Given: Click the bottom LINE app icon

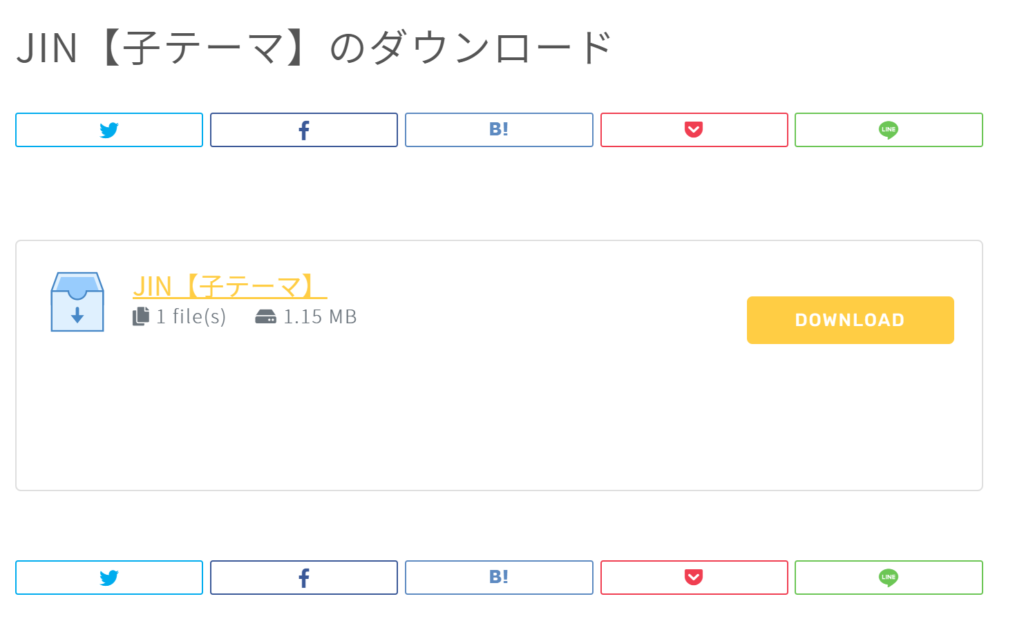Looking at the screenshot, I should 889,577.
